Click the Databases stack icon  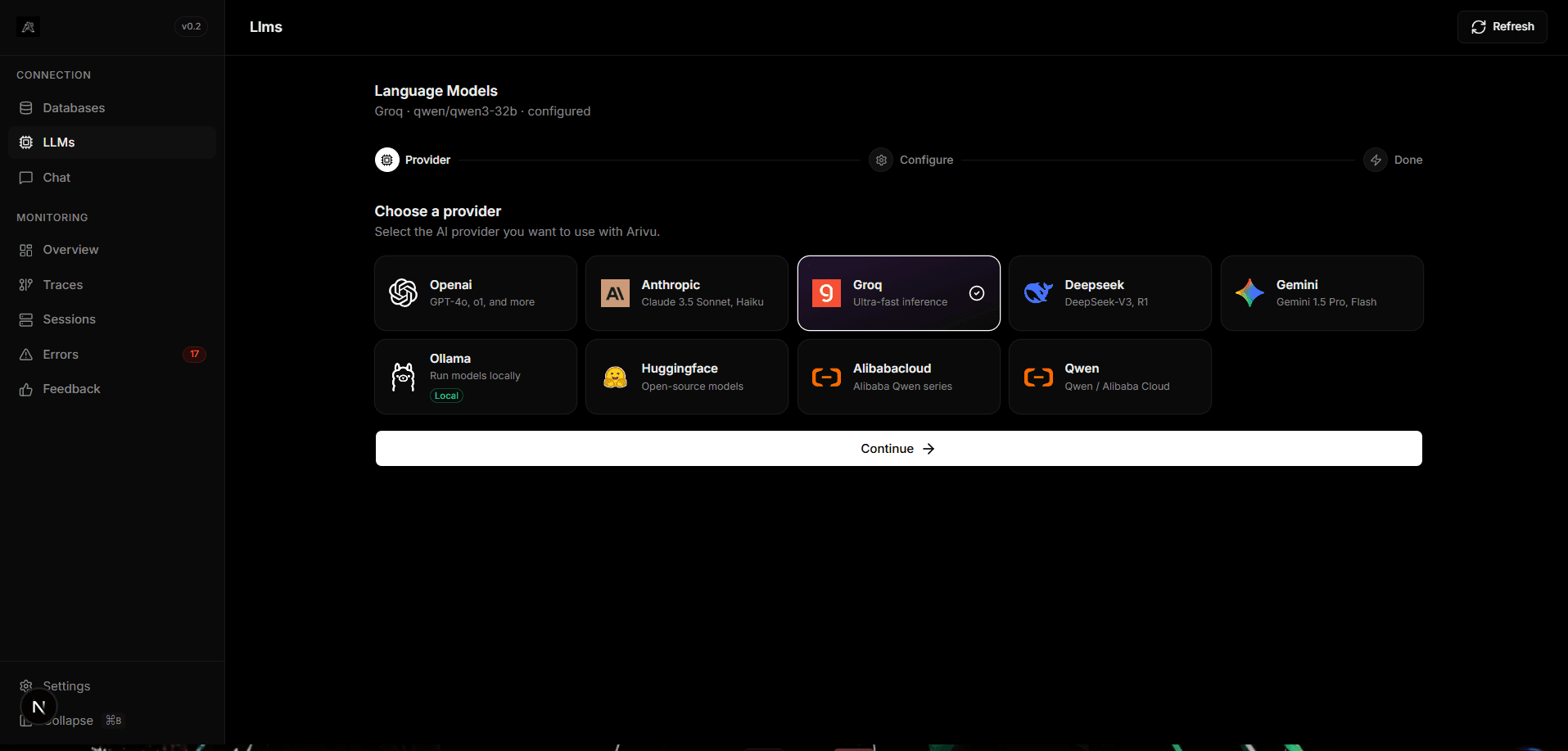(26, 108)
